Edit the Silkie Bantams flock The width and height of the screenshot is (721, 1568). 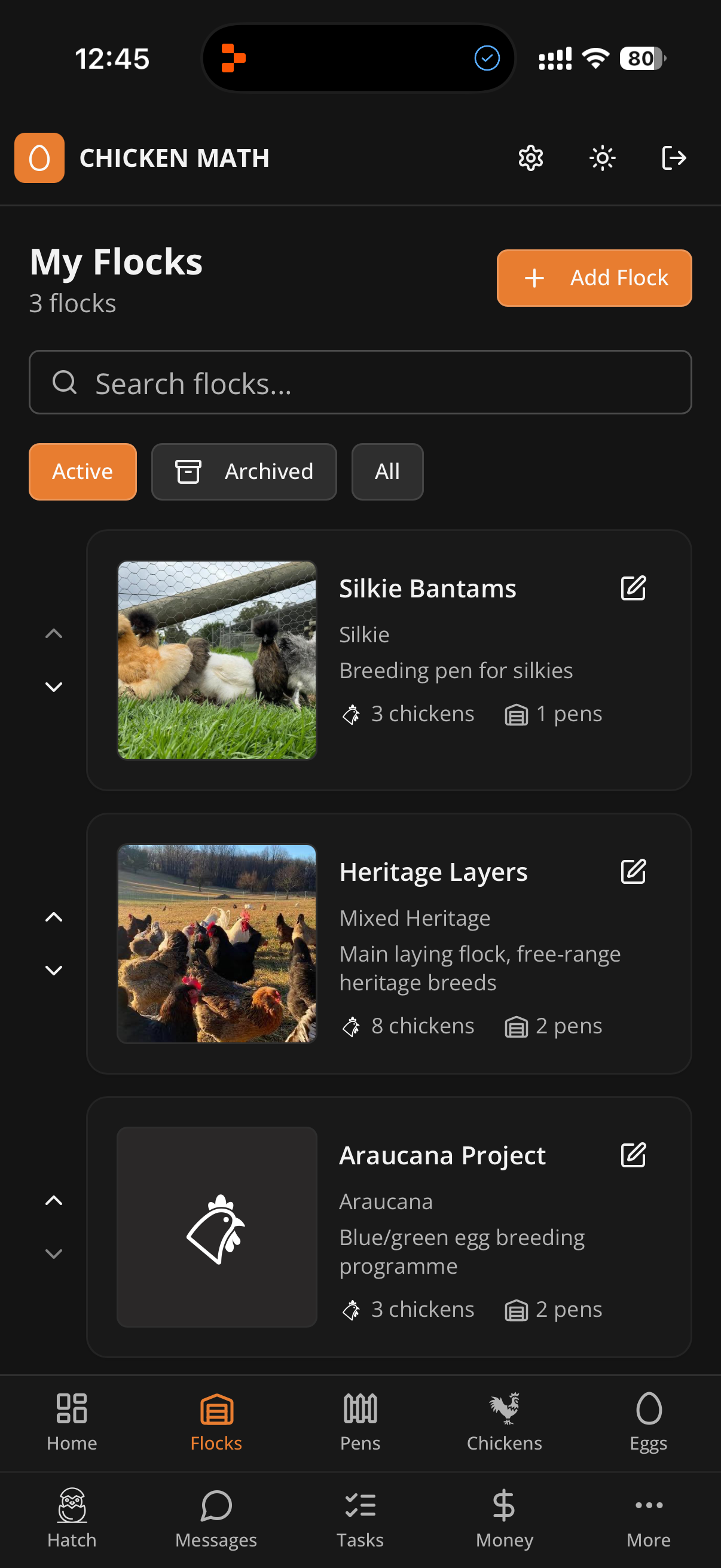633,588
